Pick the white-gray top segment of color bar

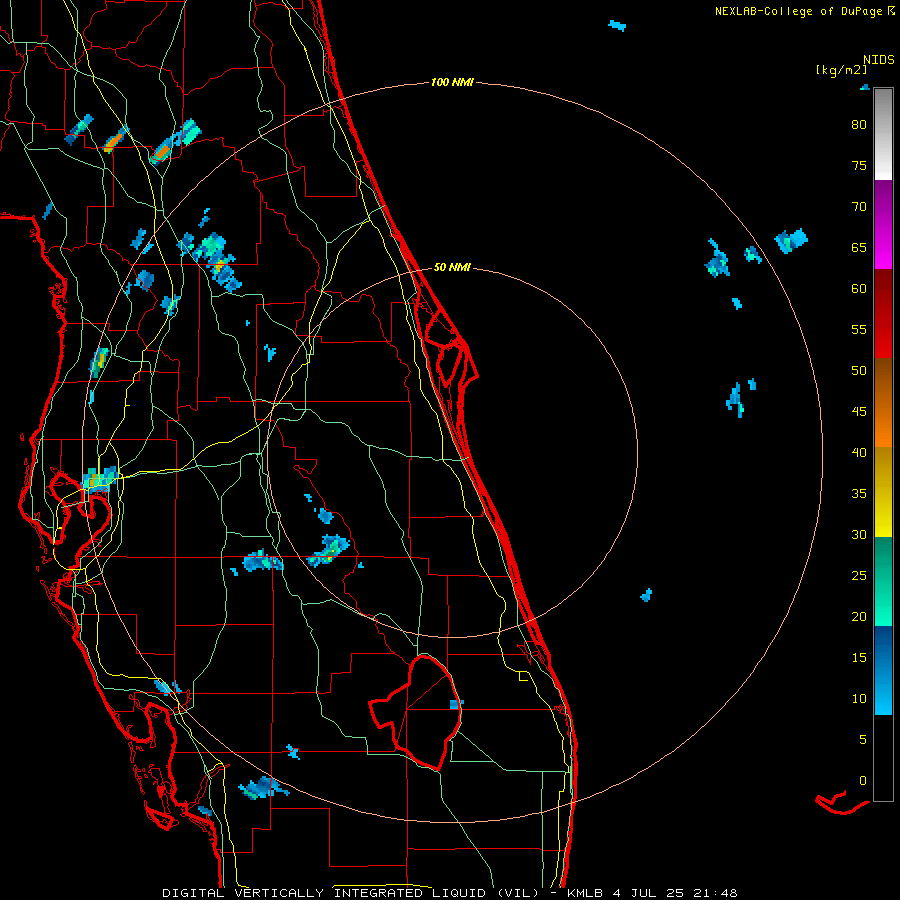click(883, 135)
